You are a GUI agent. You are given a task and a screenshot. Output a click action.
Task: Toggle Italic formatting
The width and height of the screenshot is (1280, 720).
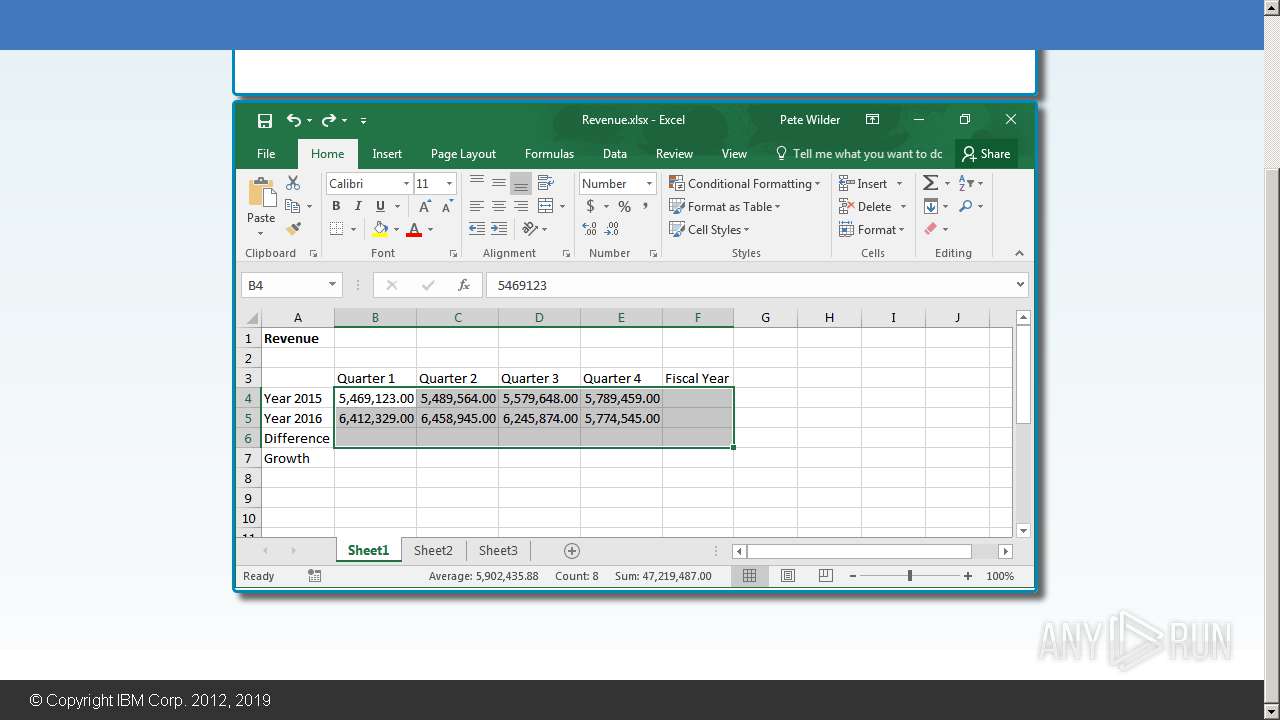358,206
